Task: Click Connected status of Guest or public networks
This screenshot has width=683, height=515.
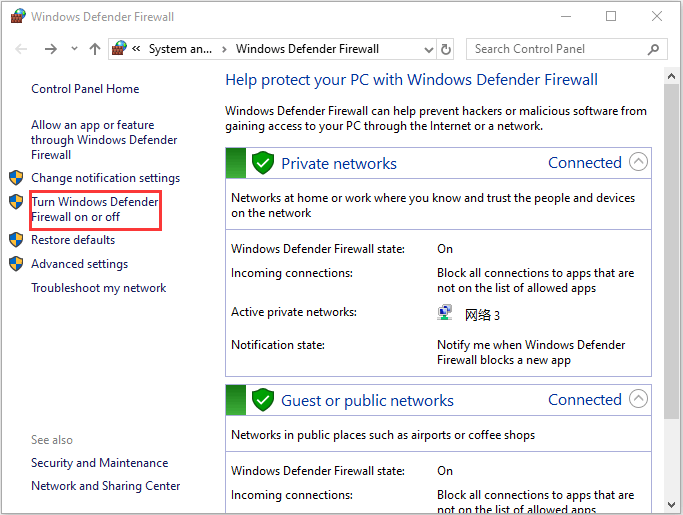Action: tap(585, 400)
